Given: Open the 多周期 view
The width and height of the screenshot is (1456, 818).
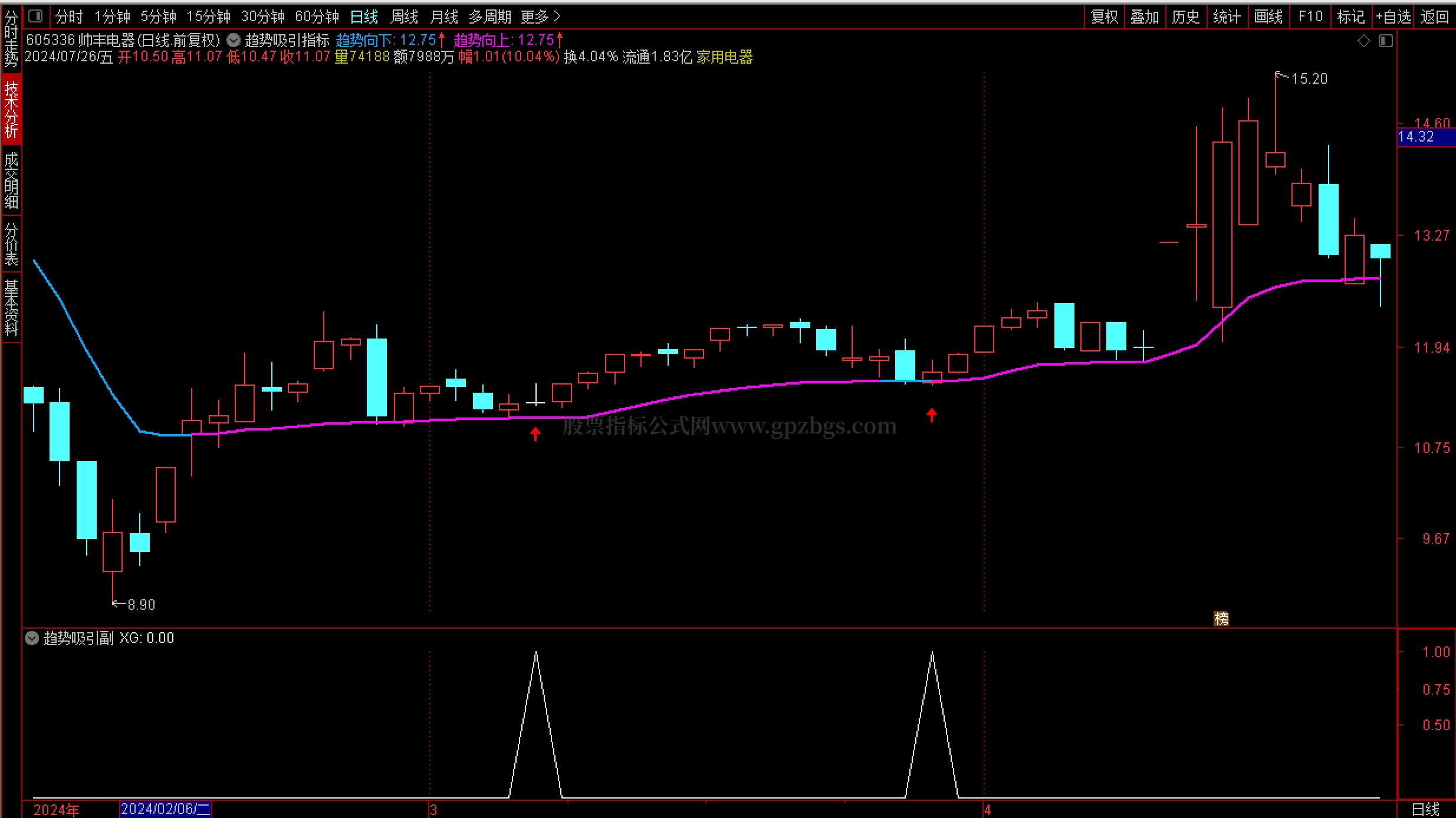Looking at the screenshot, I should 489,17.
